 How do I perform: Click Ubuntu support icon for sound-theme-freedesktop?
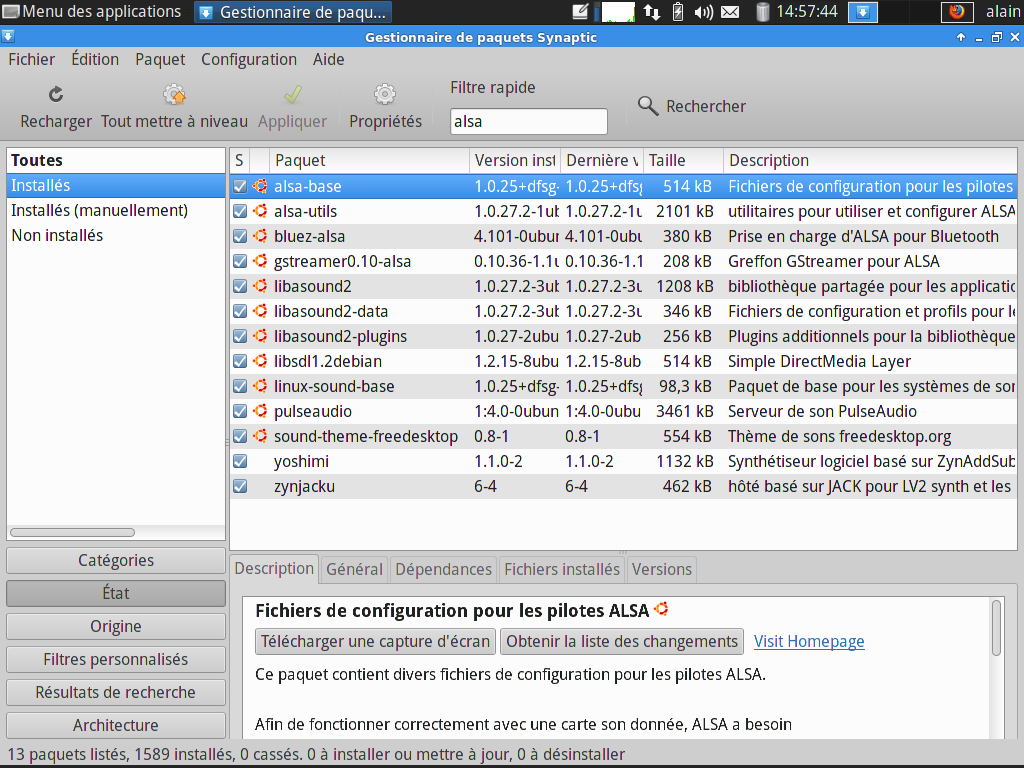click(x=260, y=436)
